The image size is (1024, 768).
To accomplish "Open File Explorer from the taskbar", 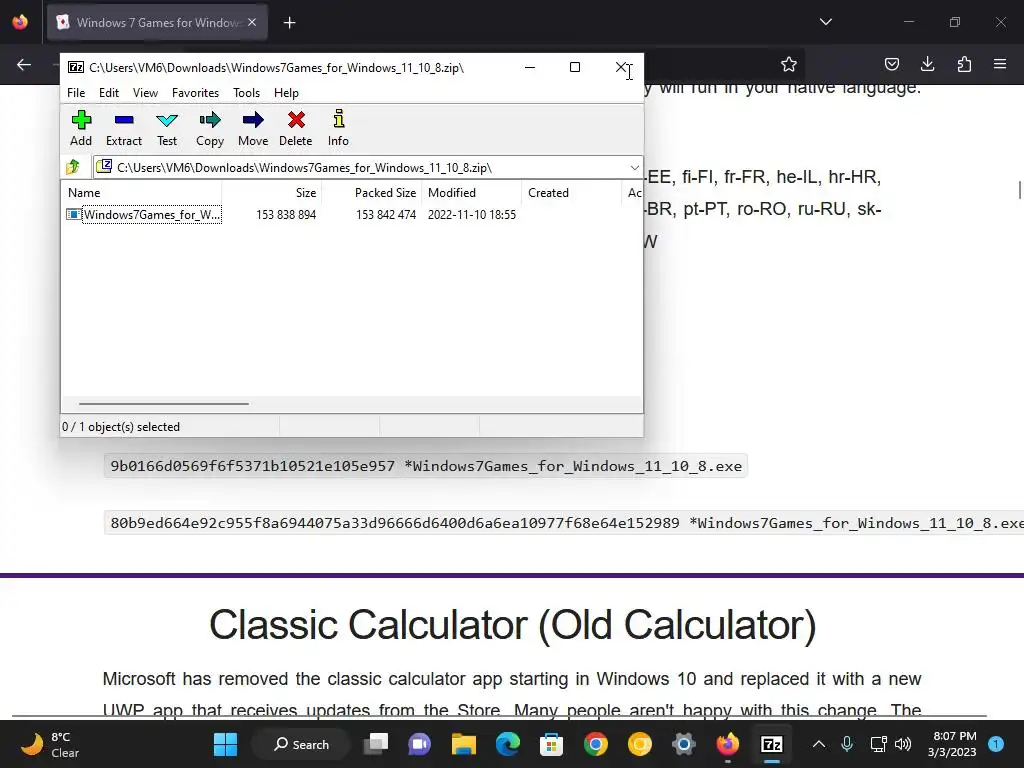I will 464,744.
